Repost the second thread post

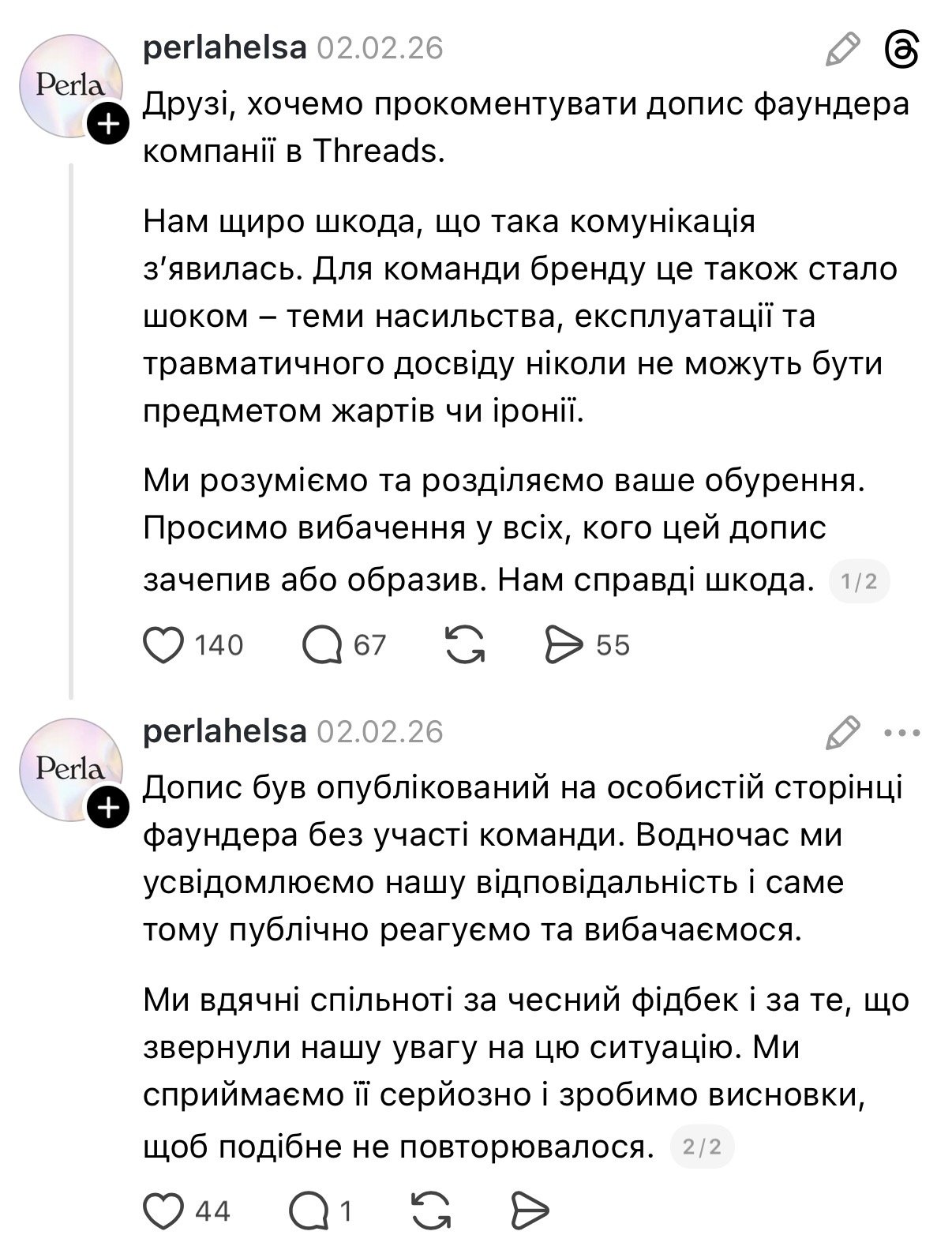point(433,1211)
